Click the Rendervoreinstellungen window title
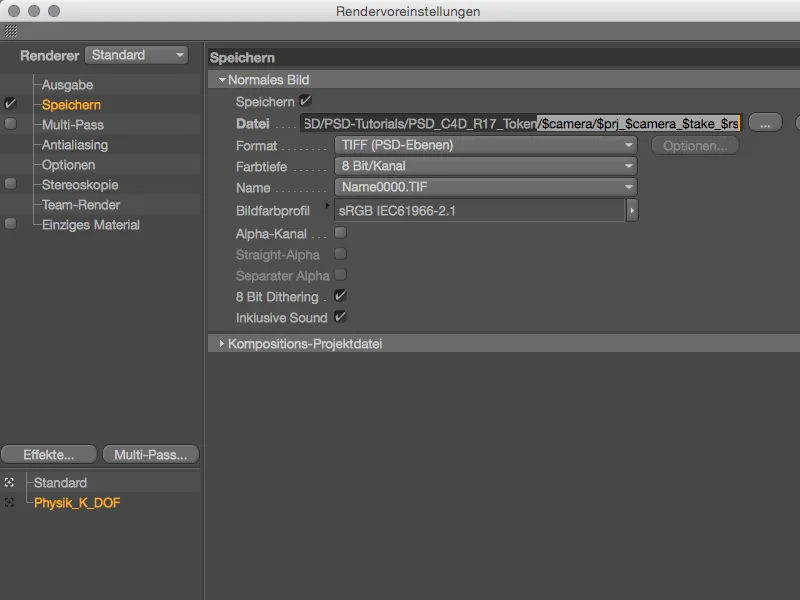 pyautogui.click(x=408, y=11)
